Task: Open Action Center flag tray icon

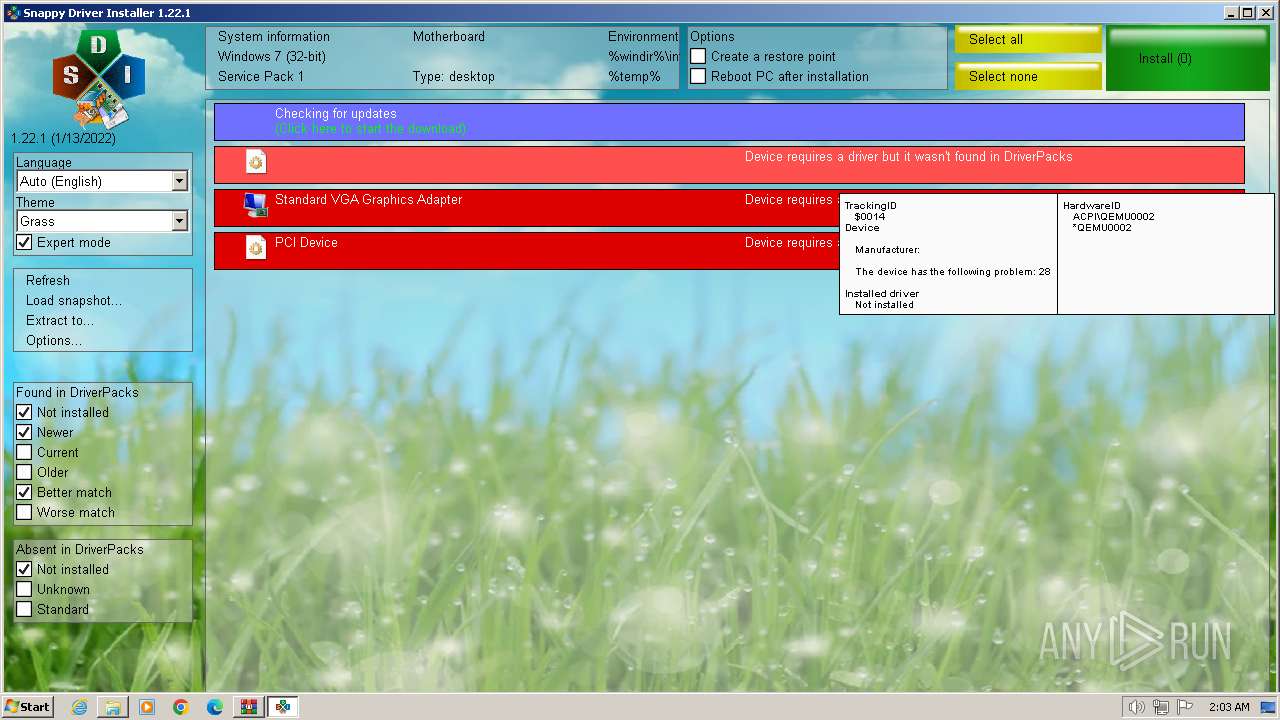Action: (1185, 707)
